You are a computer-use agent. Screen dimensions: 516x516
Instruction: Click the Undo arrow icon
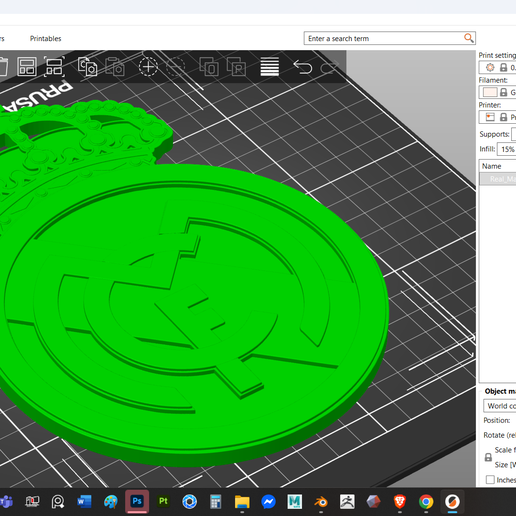coord(303,67)
